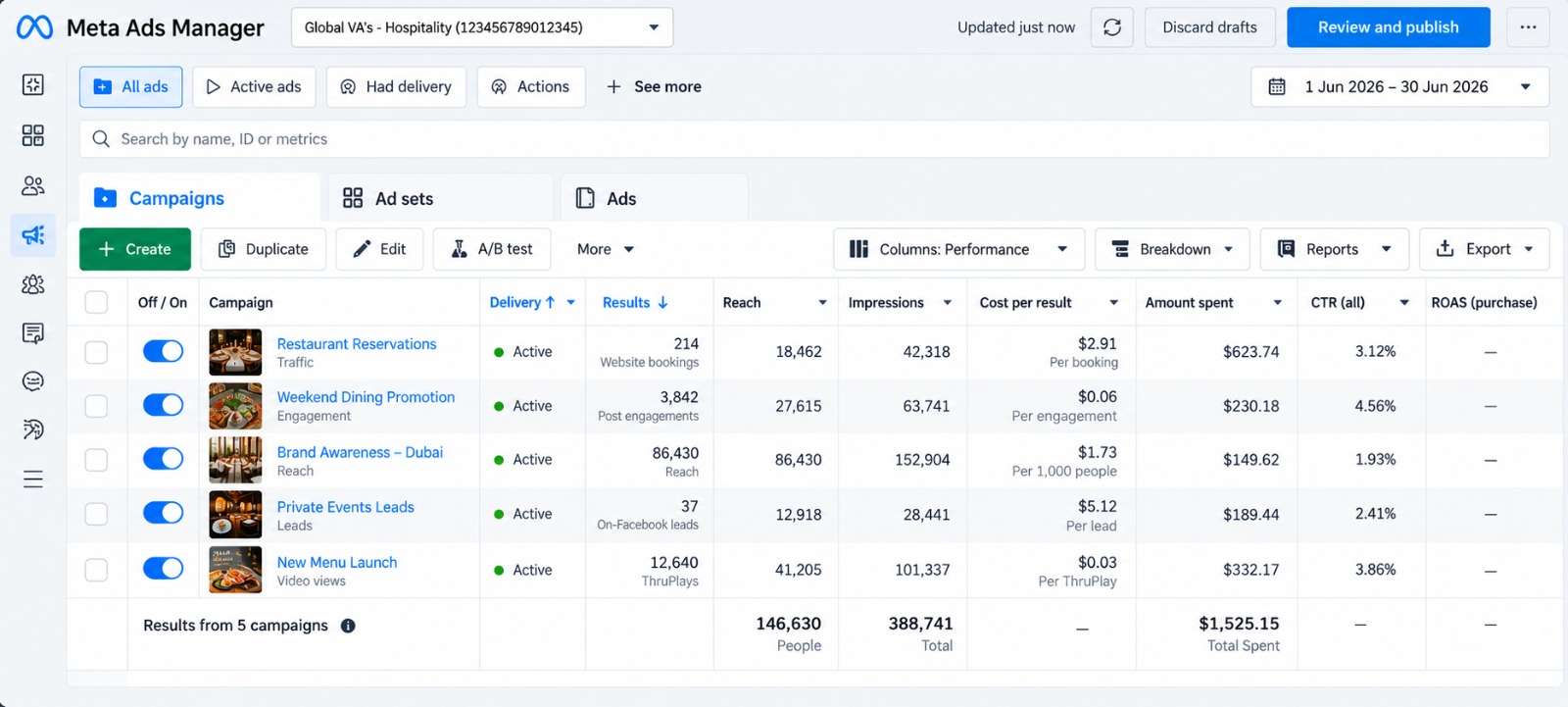Open the smiley face sidebar icon
1568x707 pixels.
(33, 381)
